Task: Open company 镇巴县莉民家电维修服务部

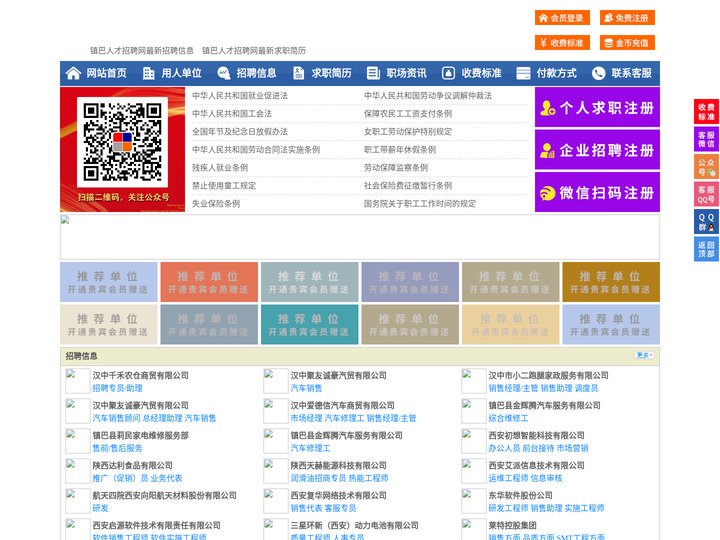Action: point(141,435)
